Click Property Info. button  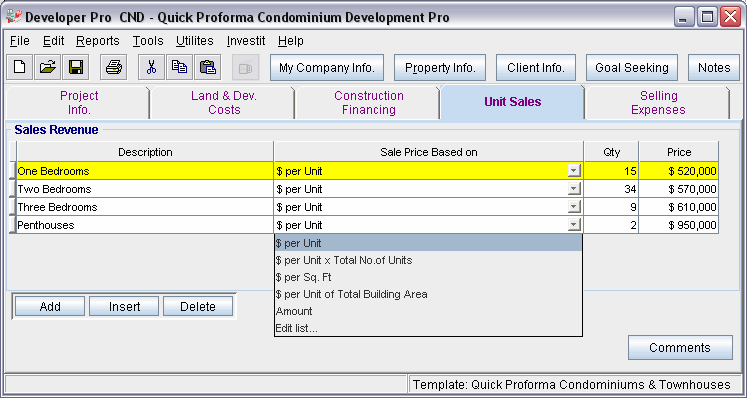(x=440, y=68)
